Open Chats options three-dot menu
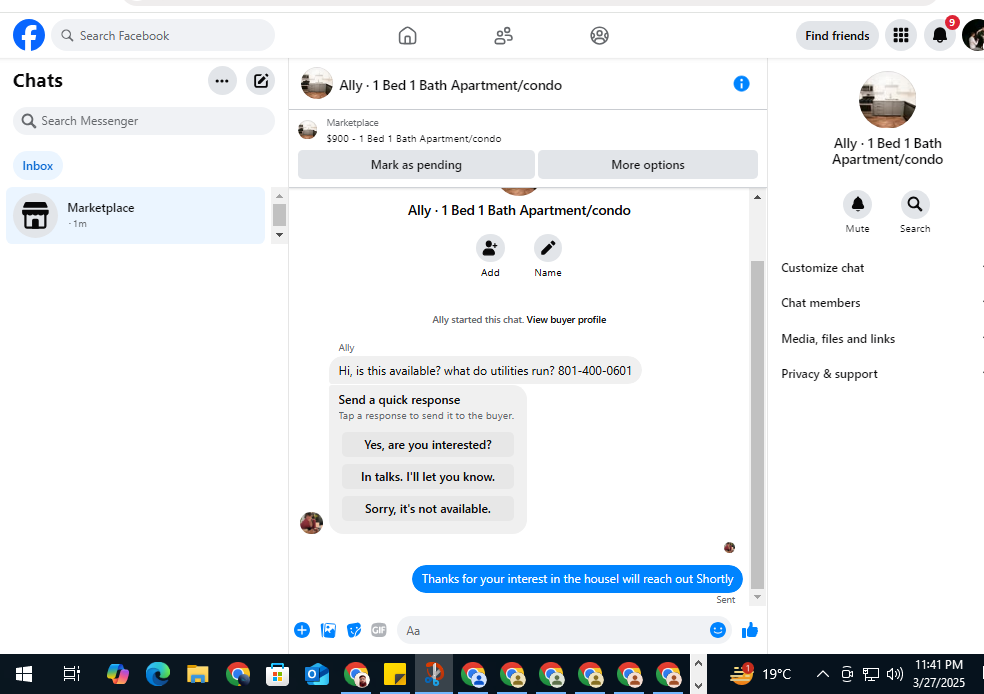The height and width of the screenshot is (694, 984). click(222, 81)
